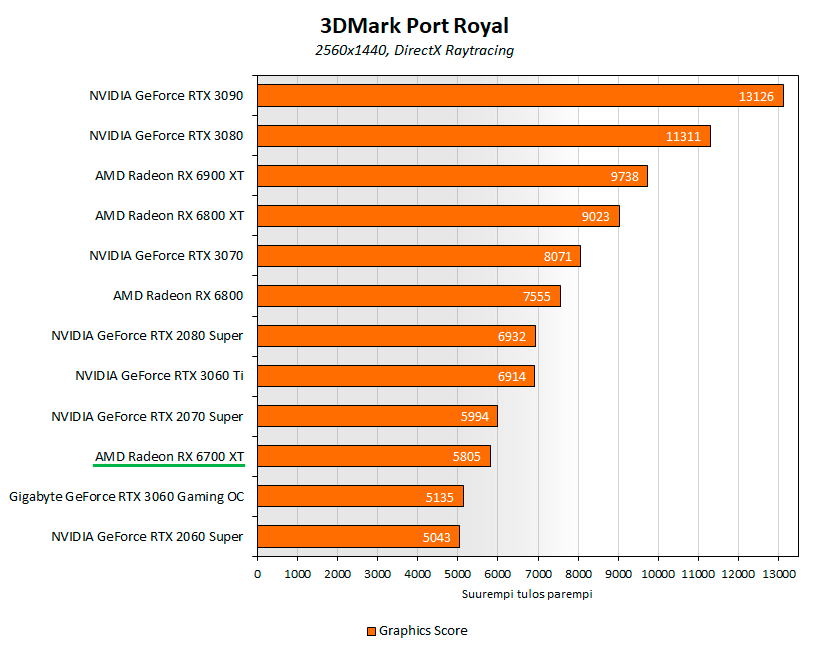Select the score value 5805
Screen dimensions: 830x652
tap(467, 457)
